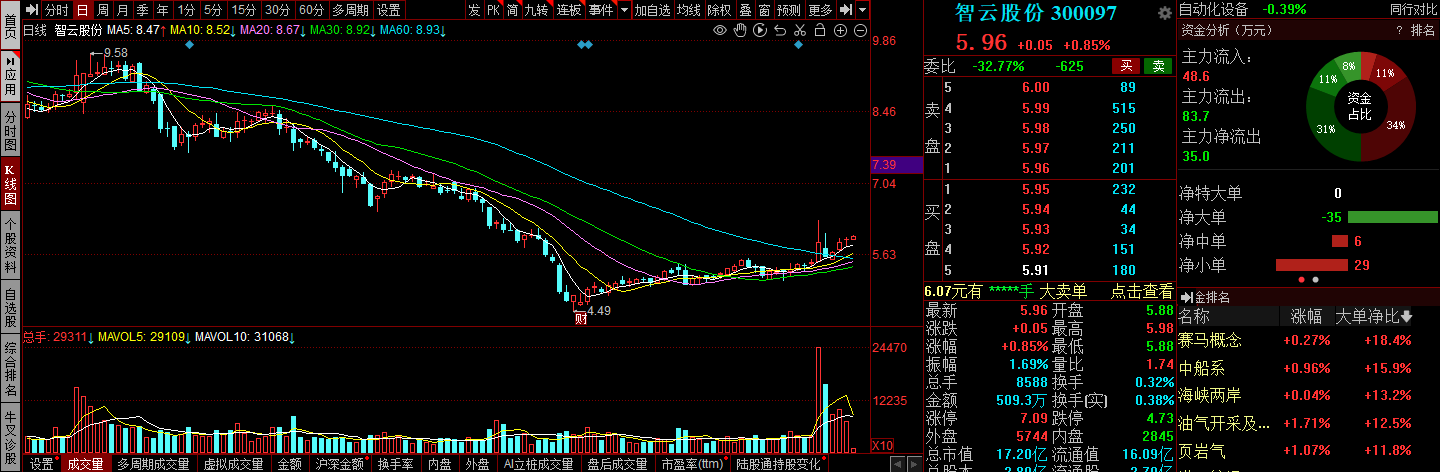Zoom out with the minus circle icon
The width and height of the screenshot is (1440, 472).
click(859, 30)
